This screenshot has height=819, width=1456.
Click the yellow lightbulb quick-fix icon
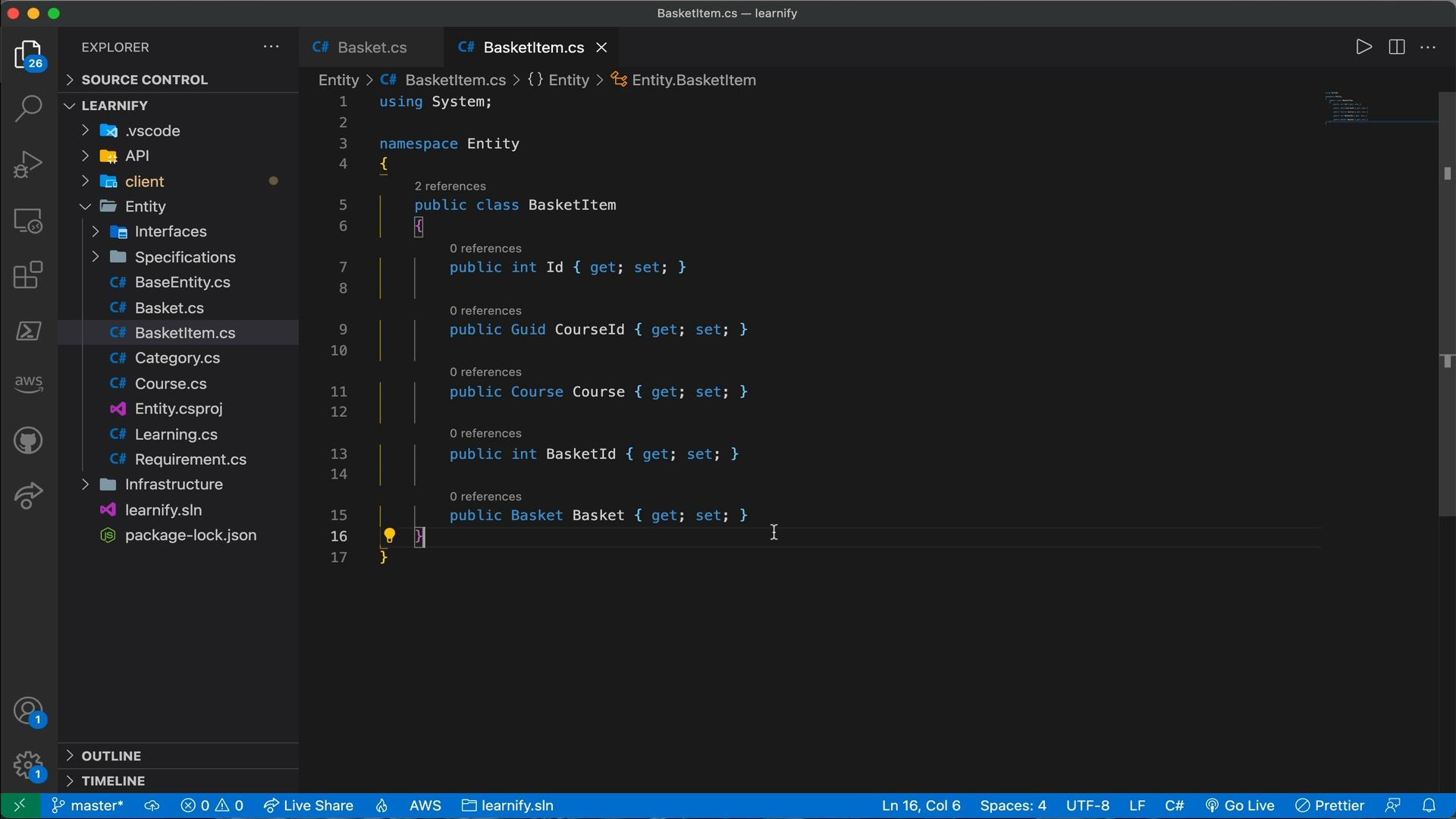point(389,535)
